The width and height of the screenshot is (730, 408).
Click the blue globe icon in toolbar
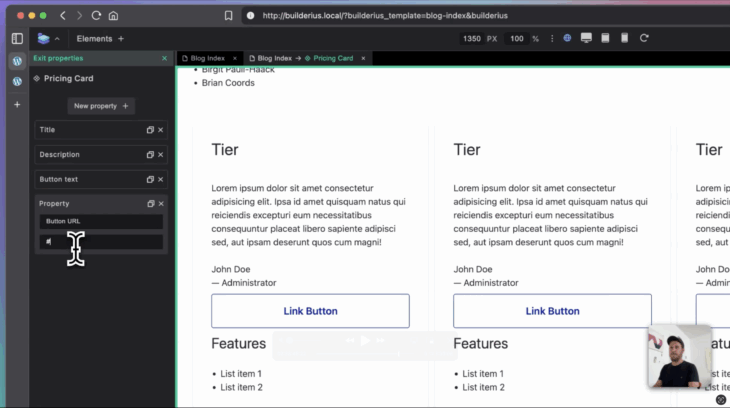[x=567, y=38]
